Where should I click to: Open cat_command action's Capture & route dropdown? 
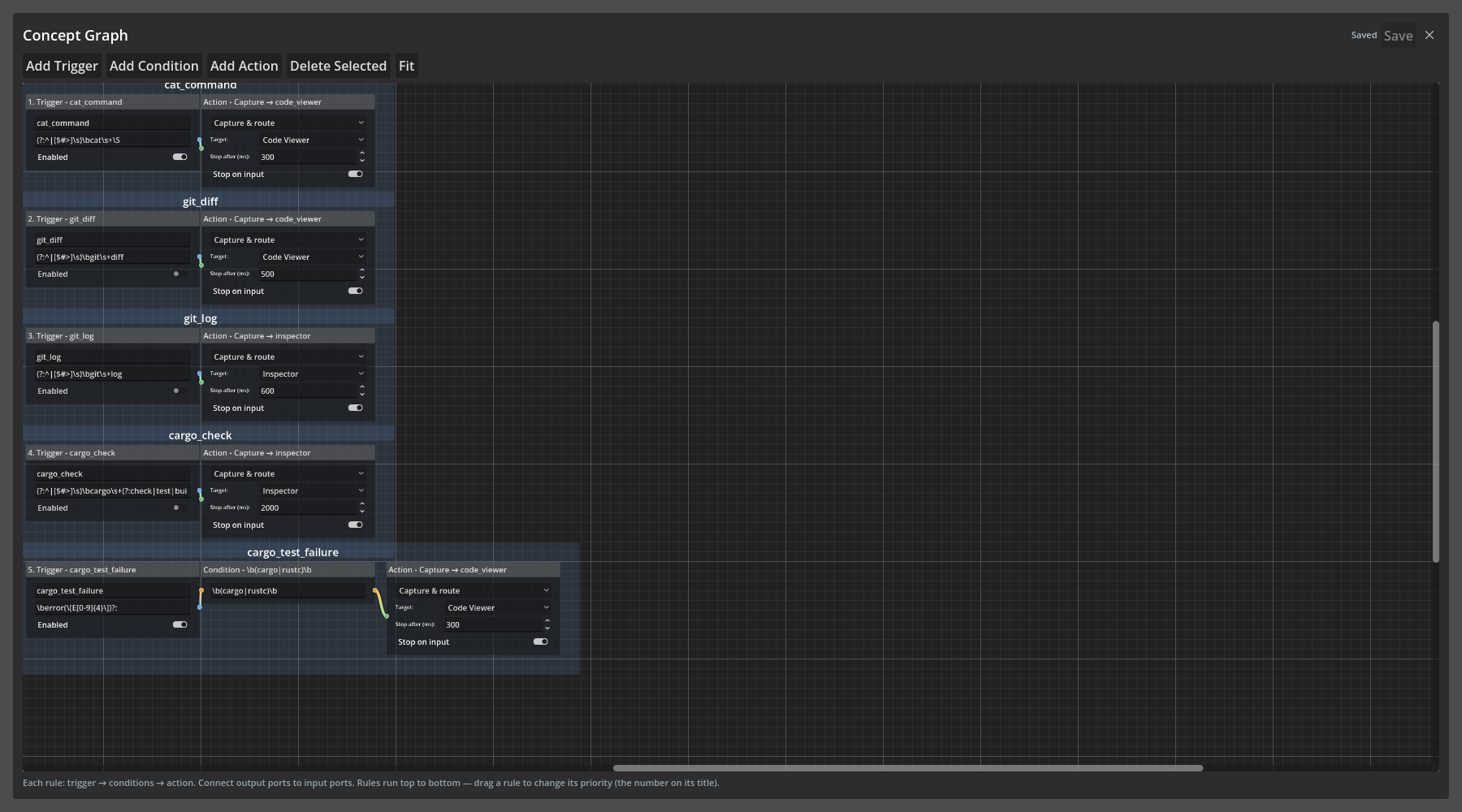[288, 123]
